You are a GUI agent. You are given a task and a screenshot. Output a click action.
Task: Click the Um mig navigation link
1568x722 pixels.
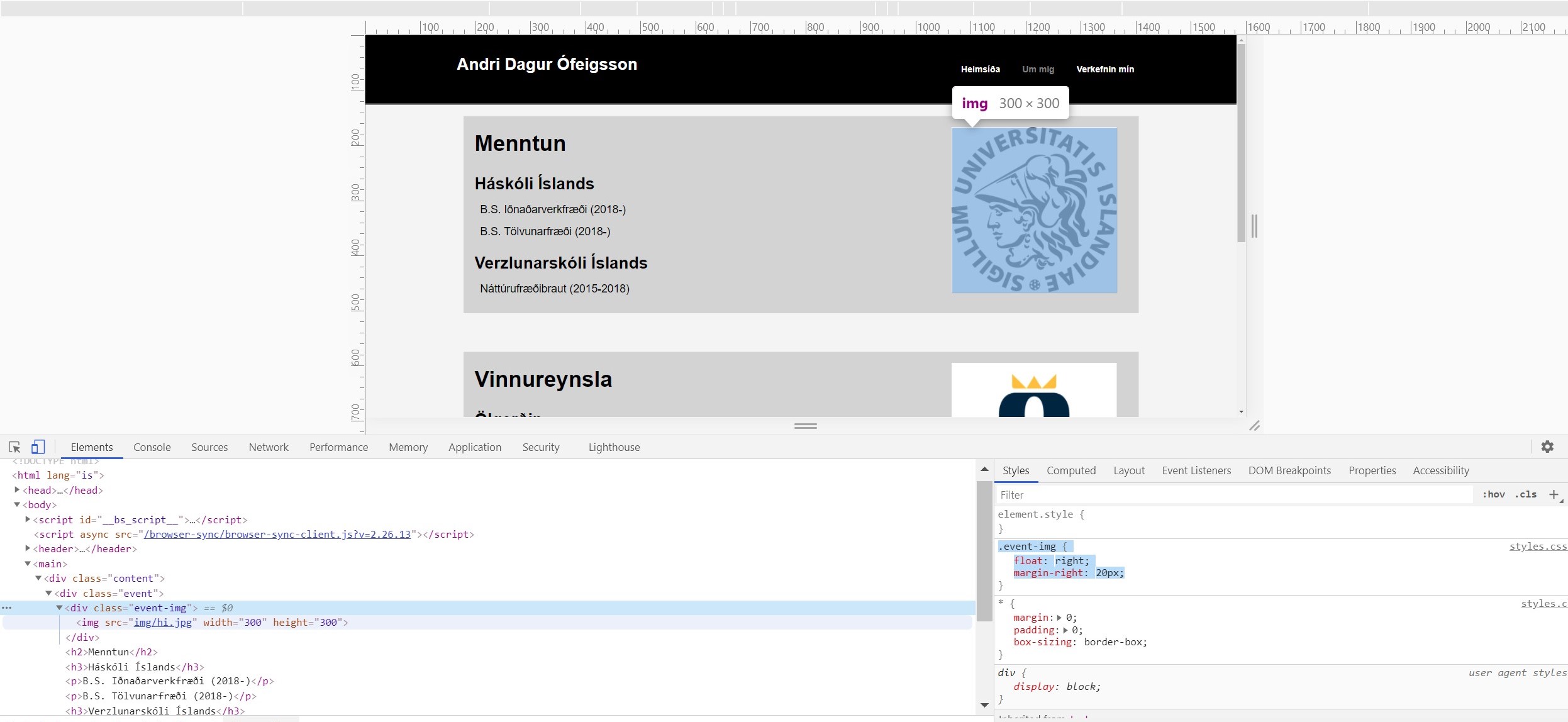(1038, 69)
